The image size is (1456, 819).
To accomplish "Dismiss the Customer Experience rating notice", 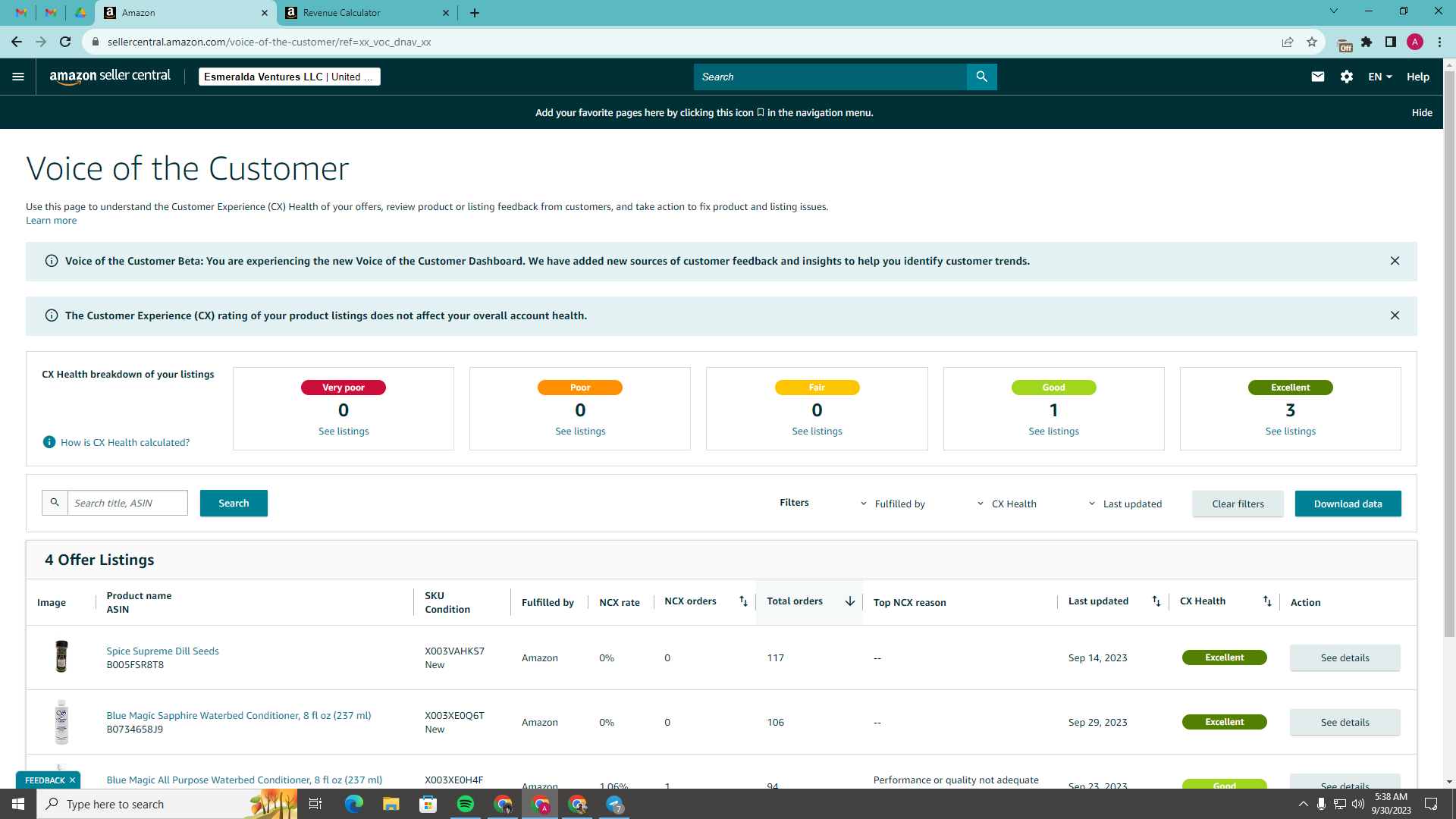I will coord(1395,315).
